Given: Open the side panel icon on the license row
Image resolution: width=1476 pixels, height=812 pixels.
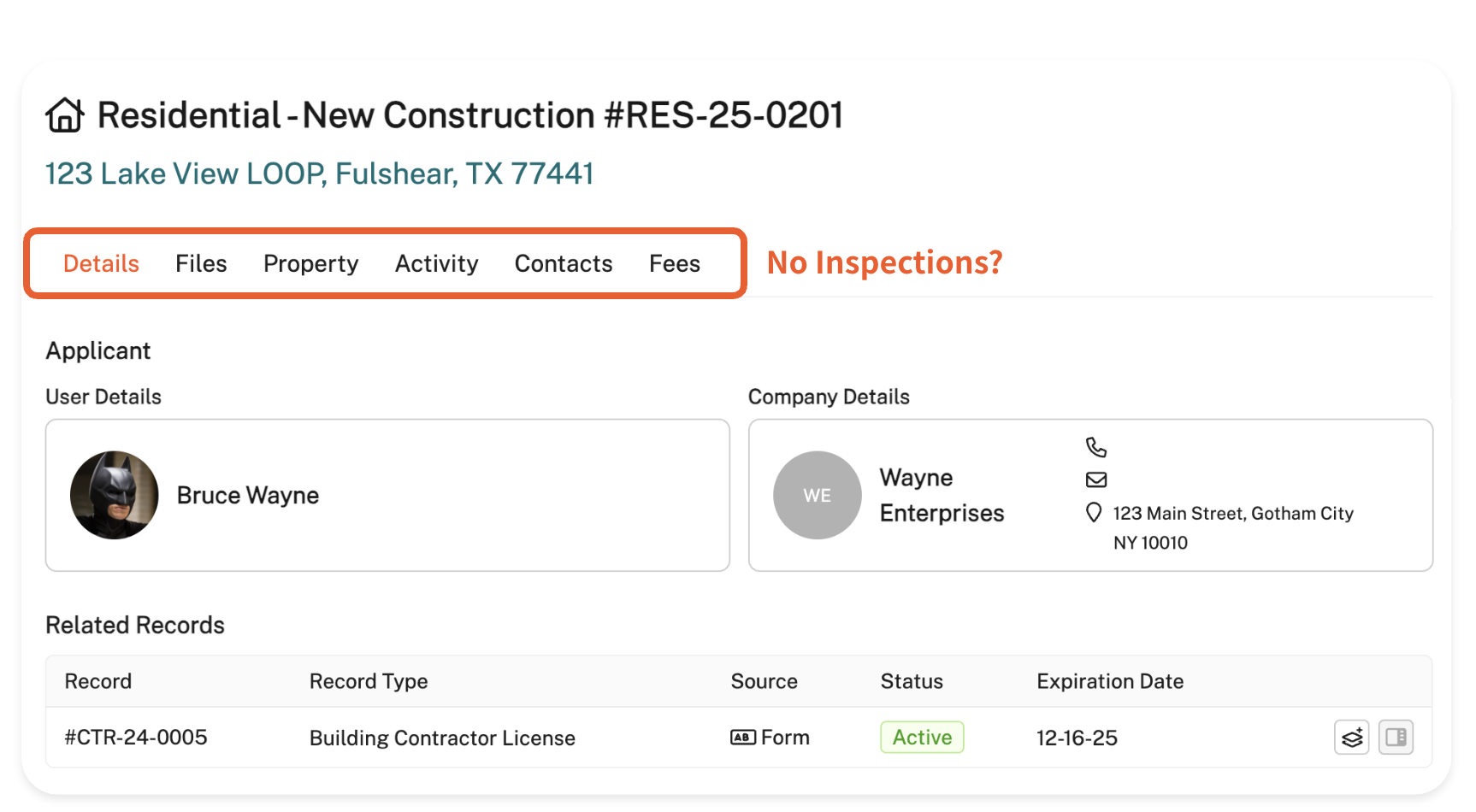Looking at the screenshot, I should [1396, 738].
